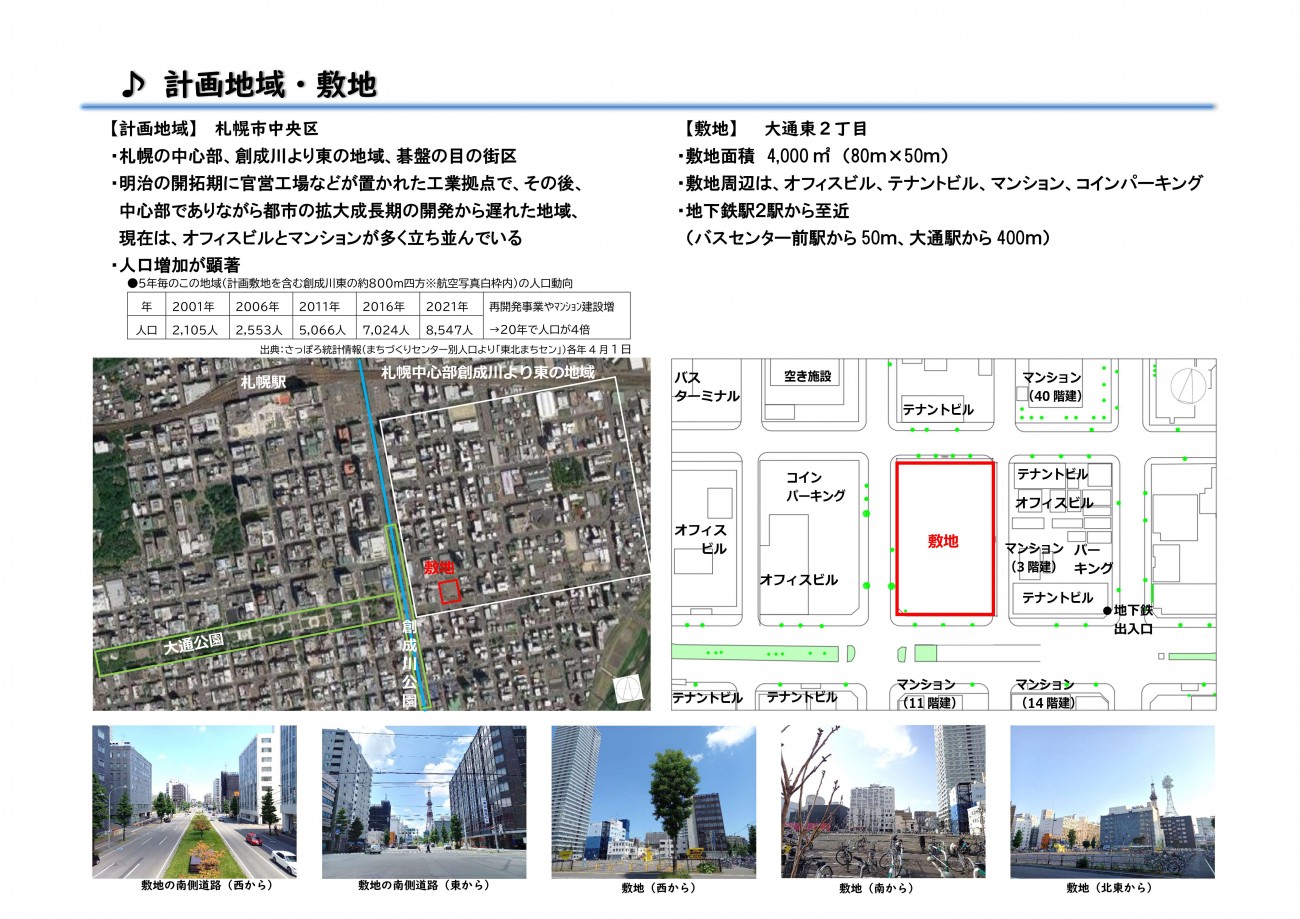Select the site photo captioned 敷地(西から)
This screenshot has height=919, width=1300.
tap(653, 802)
